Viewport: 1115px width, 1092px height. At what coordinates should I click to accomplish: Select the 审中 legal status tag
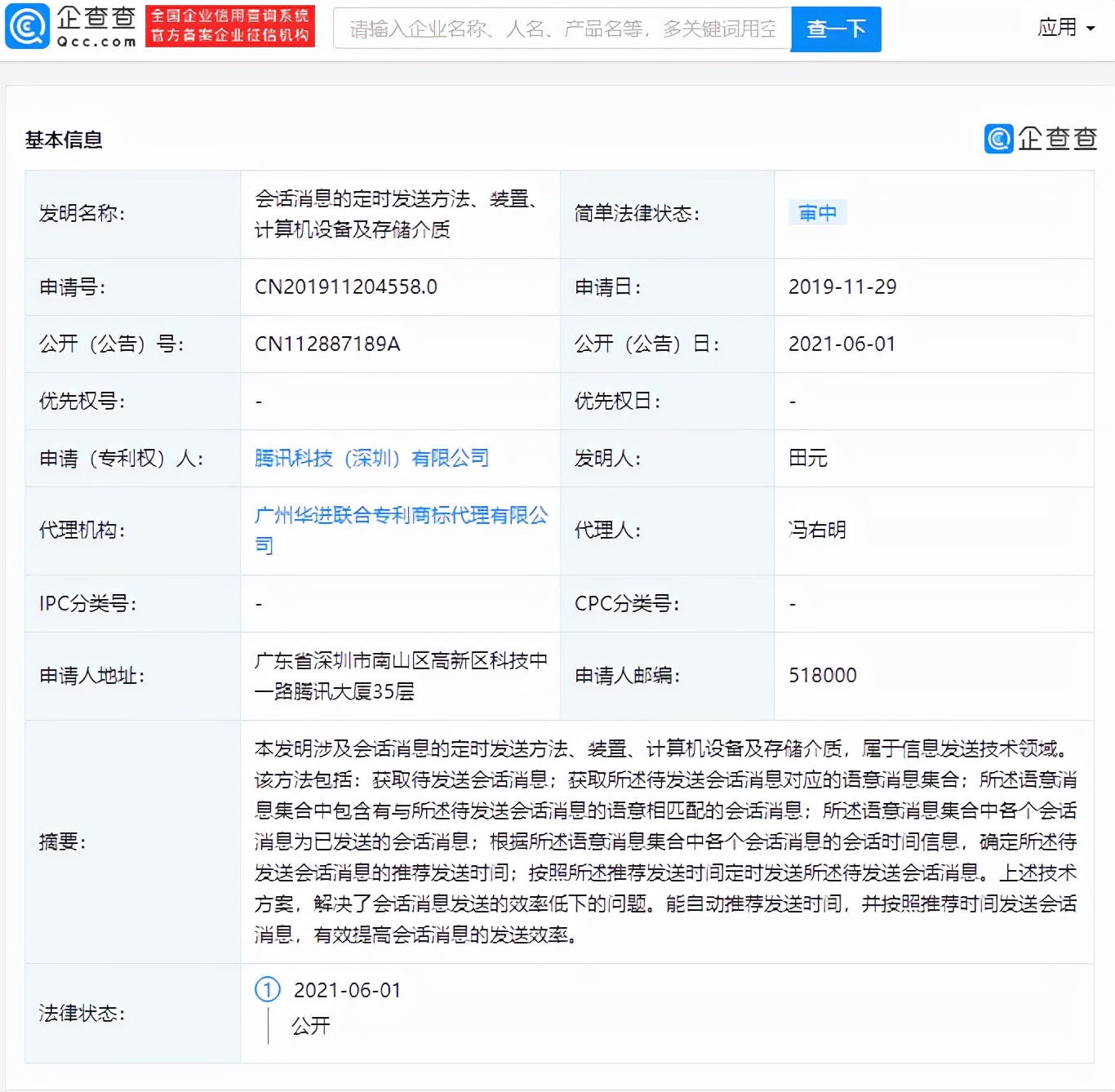tap(818, 212)
